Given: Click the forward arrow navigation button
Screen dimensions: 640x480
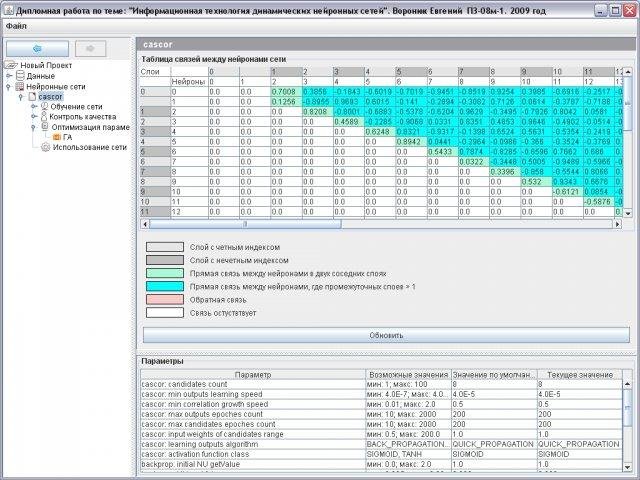Looking at the screenshot, I should pos(90,48).
